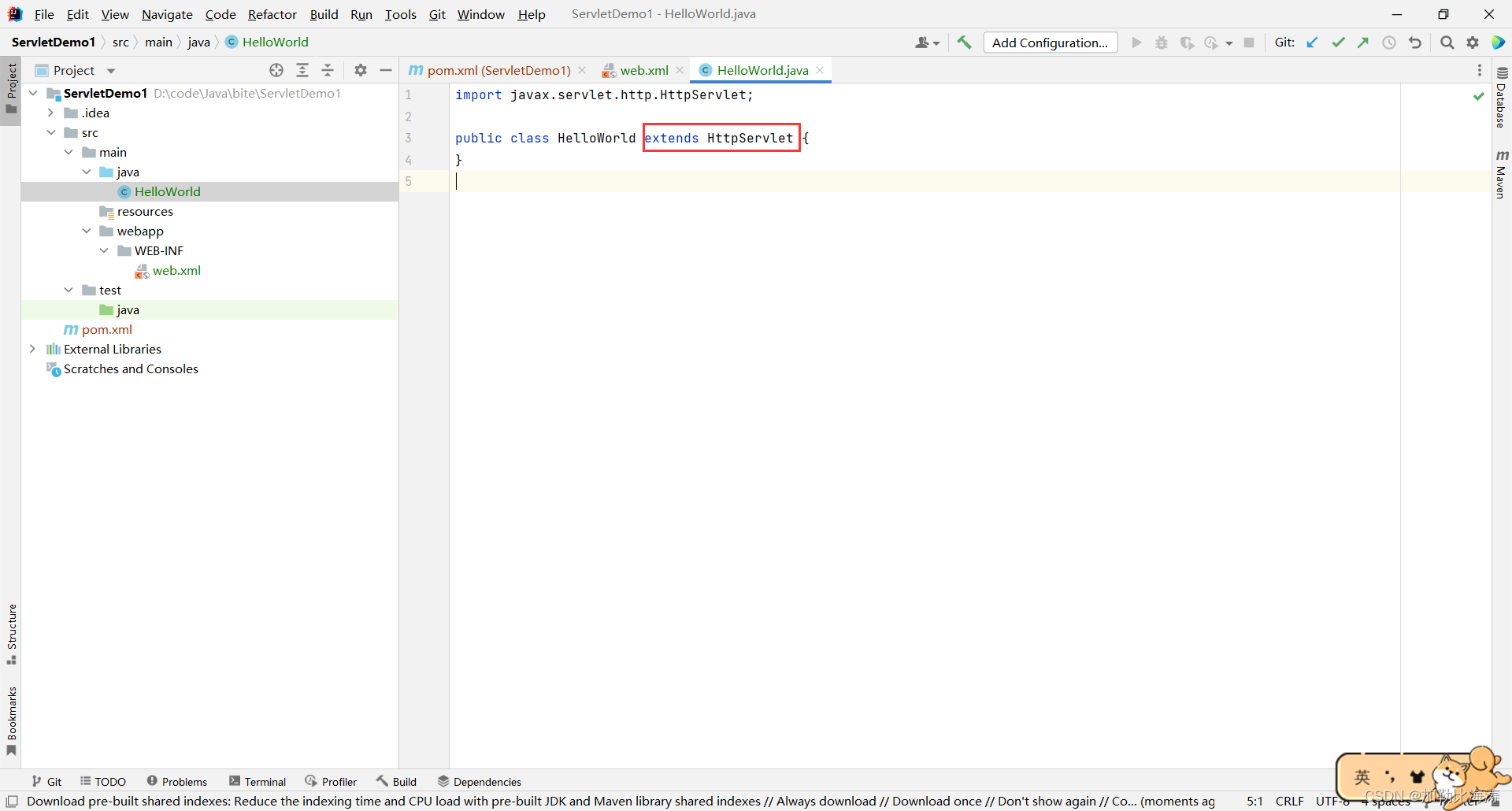Open the Refactor menu
The width and height of the screenshot is (1512, 811).
tap(272, 14)
